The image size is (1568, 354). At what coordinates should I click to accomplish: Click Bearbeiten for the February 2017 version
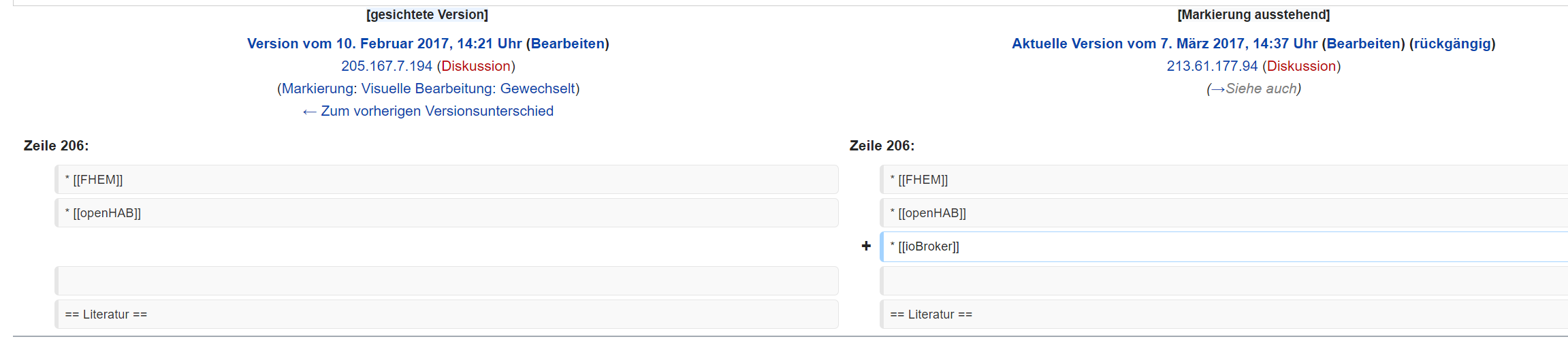coord(568,44)
